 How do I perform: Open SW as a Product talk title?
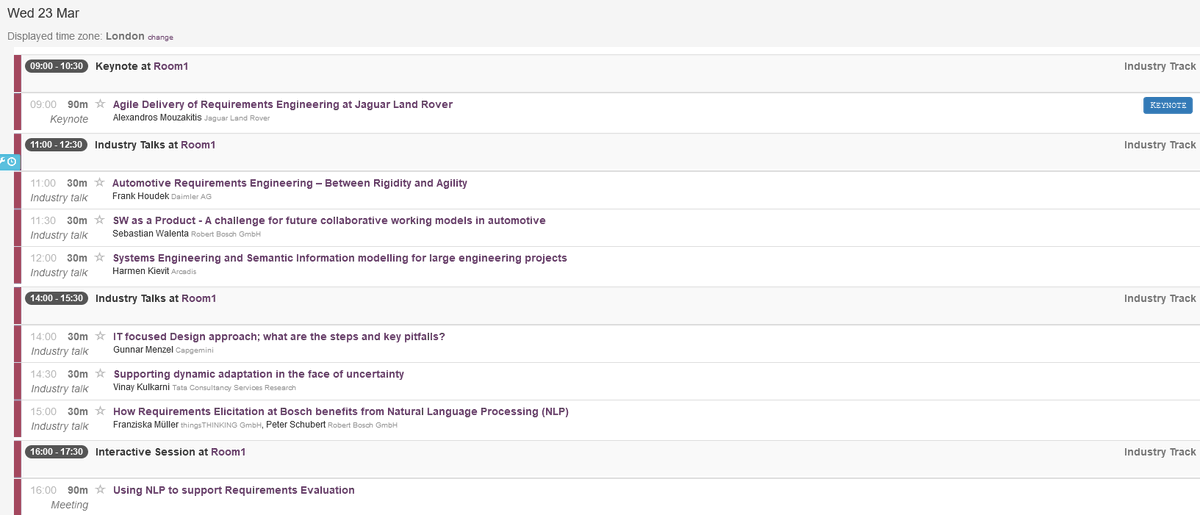329,220
